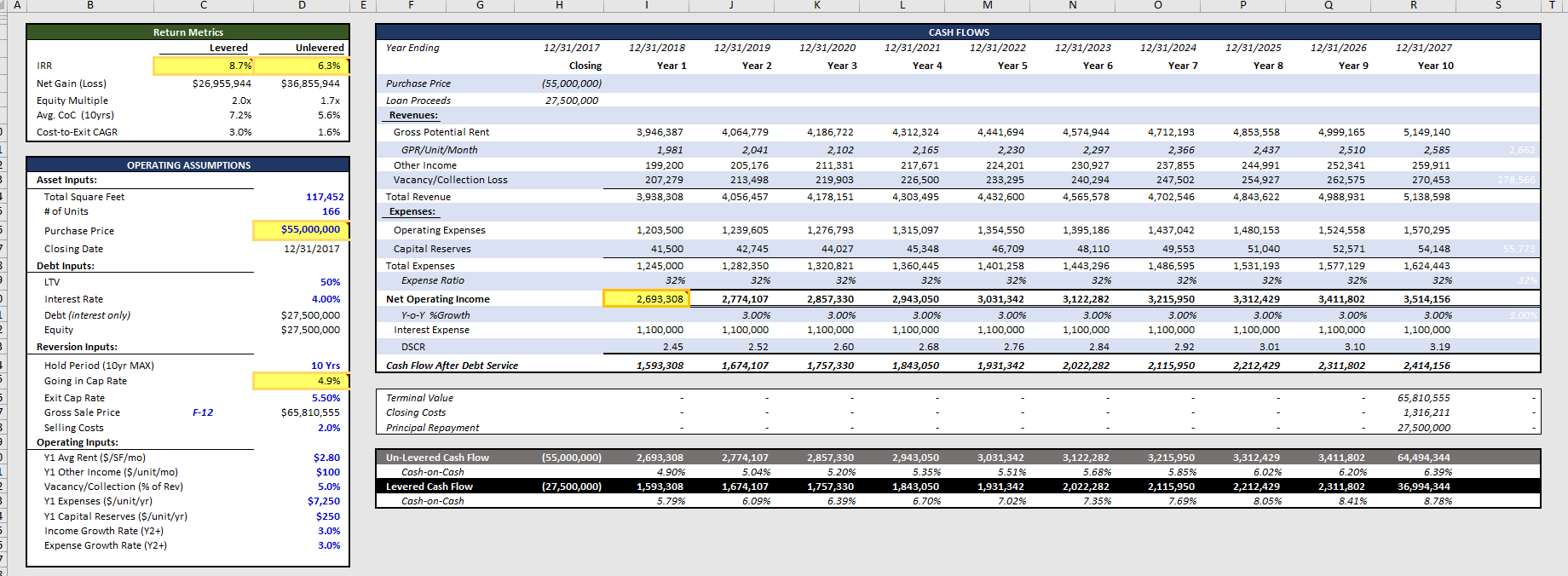Click the CASH FLOWS section header
This screenshot has width=1568, height=576.
click(x=958, y=32)
